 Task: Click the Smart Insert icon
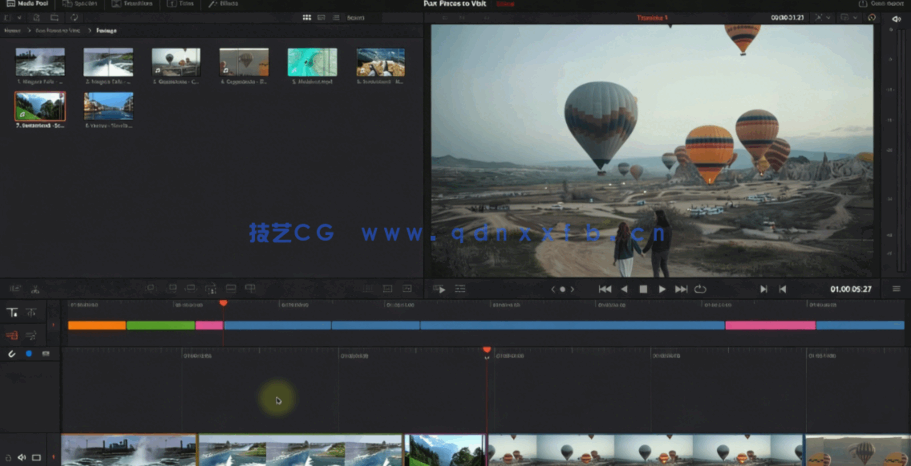click(x=150, y=288)
